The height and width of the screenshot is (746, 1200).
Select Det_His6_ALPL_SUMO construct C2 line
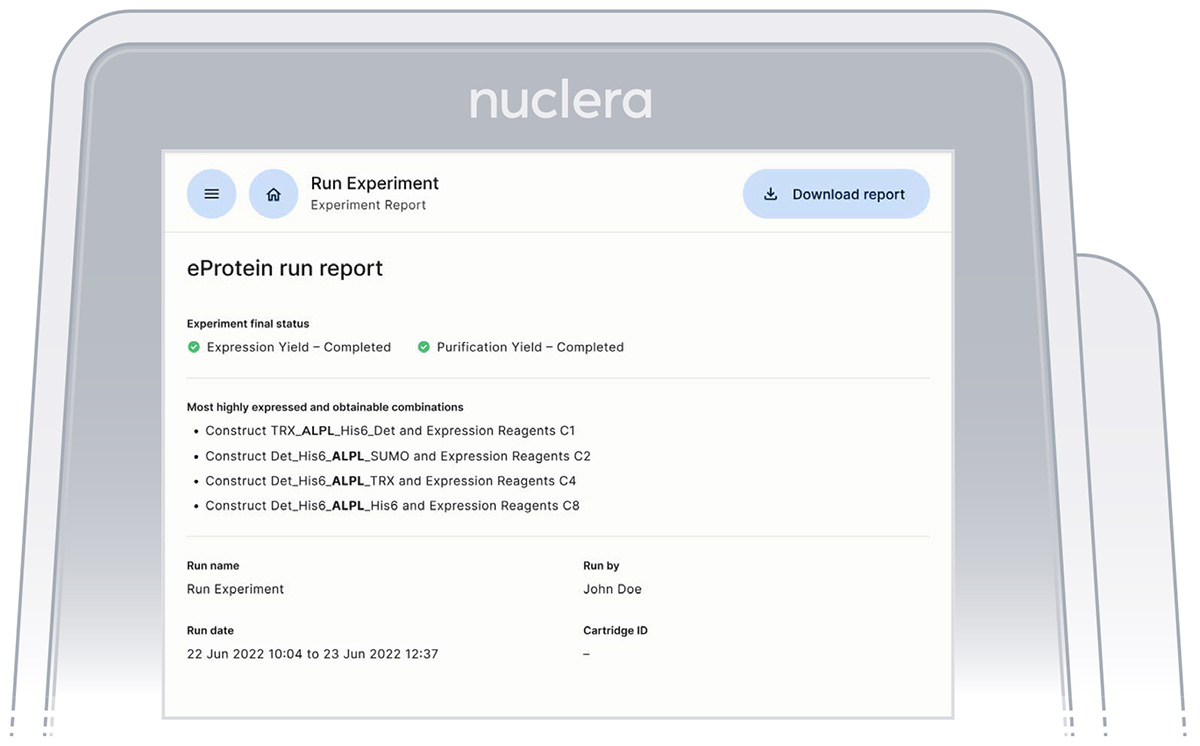398,456
